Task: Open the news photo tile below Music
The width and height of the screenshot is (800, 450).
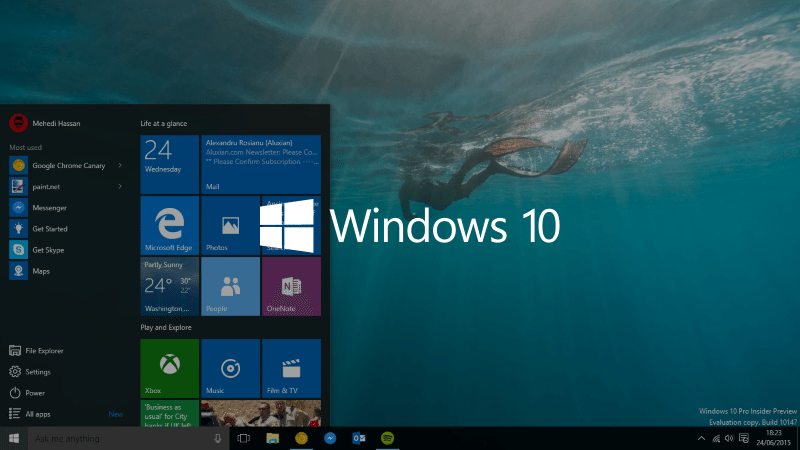Action: click(x=261, y=413)
